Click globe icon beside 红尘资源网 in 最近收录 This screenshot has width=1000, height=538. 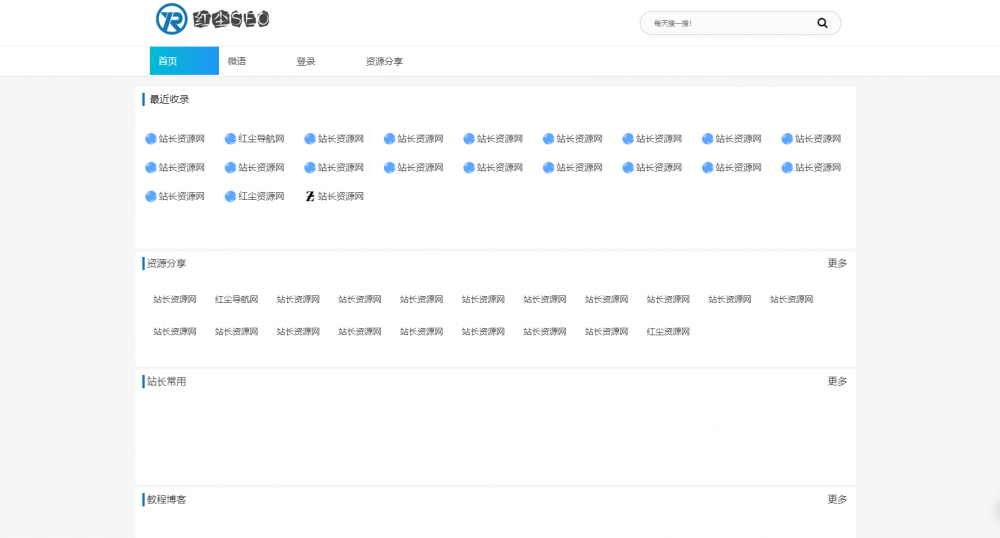click(230, 197)
